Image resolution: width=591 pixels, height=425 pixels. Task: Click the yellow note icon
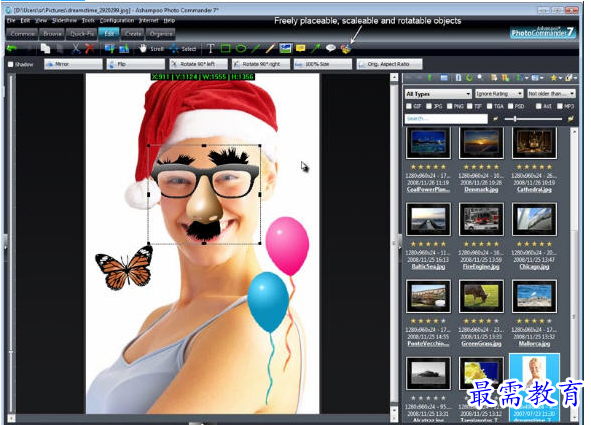300,48
